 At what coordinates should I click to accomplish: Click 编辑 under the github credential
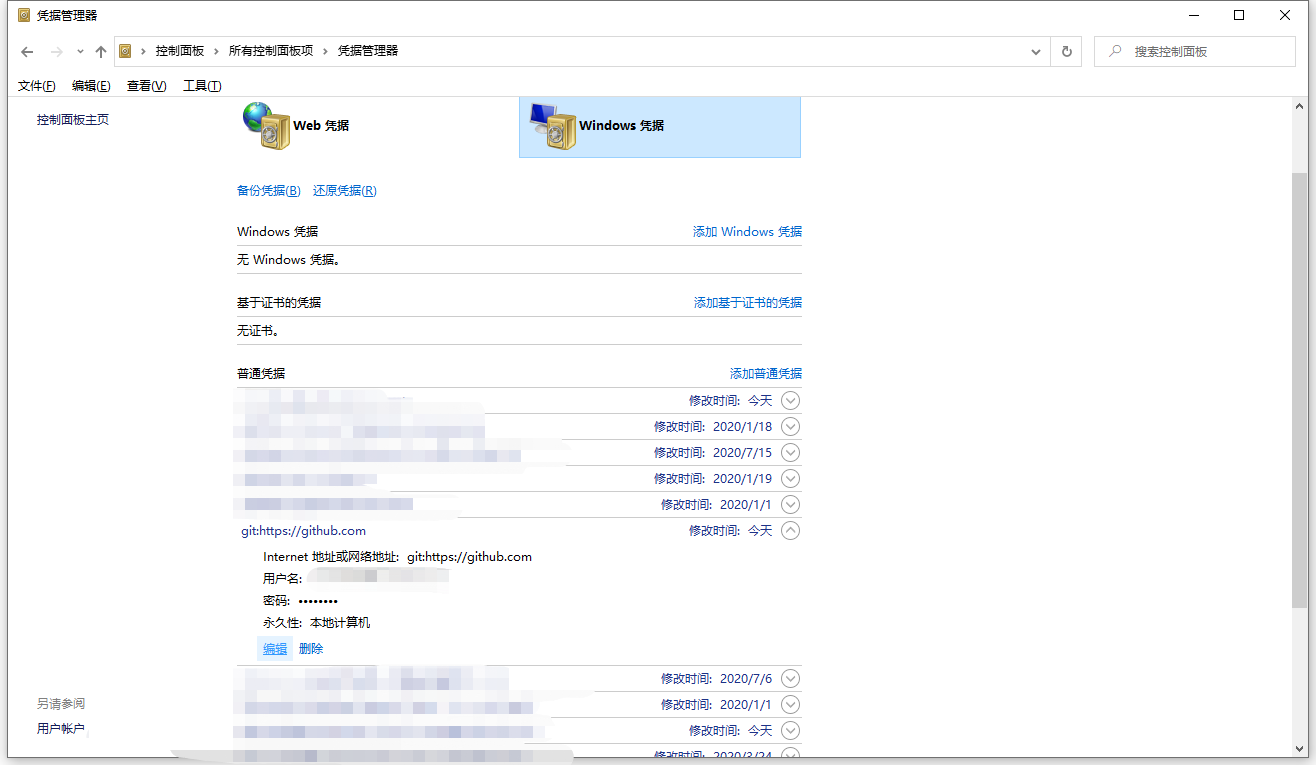pos(275,649)
